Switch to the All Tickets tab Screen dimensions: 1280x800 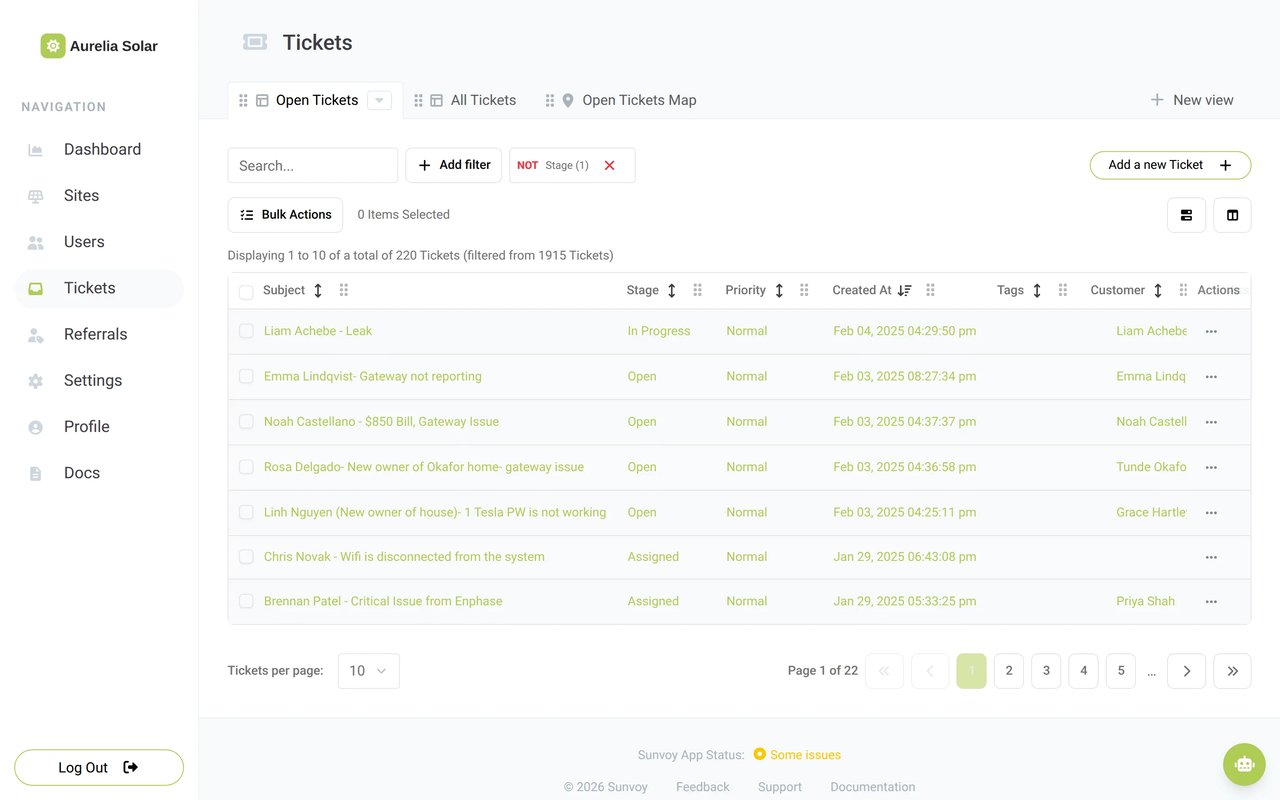483,100
